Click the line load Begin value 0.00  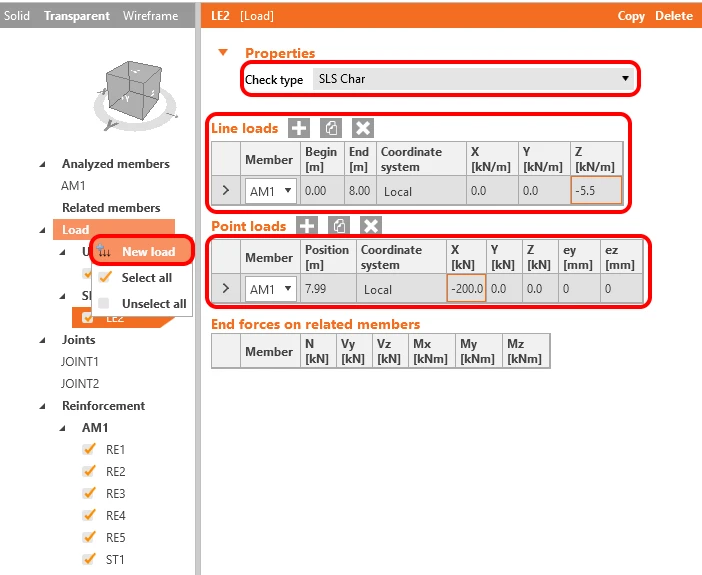[322, 191]
